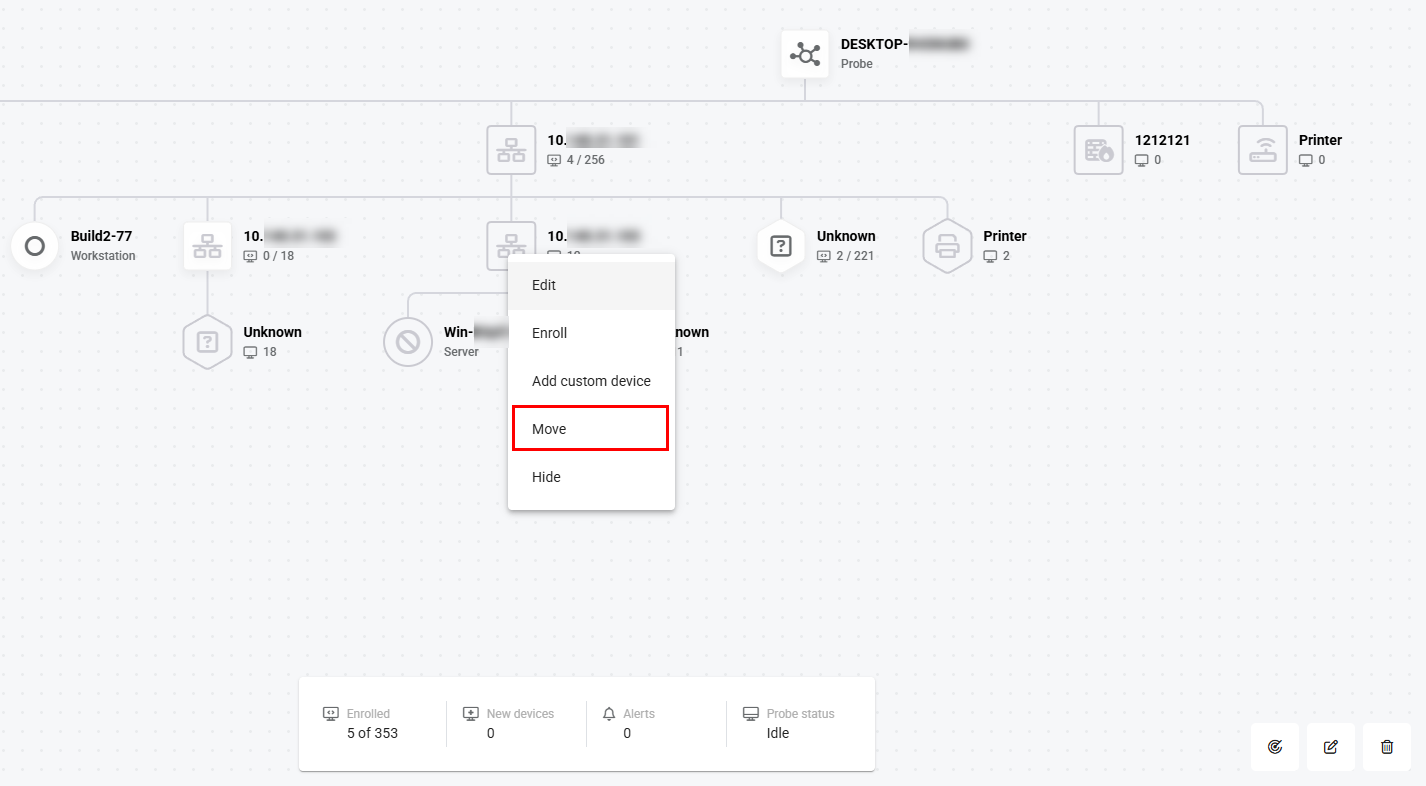Select Hide from the context menu
Viewport: 1426px width, 786px height.
[x=591, y=477]
